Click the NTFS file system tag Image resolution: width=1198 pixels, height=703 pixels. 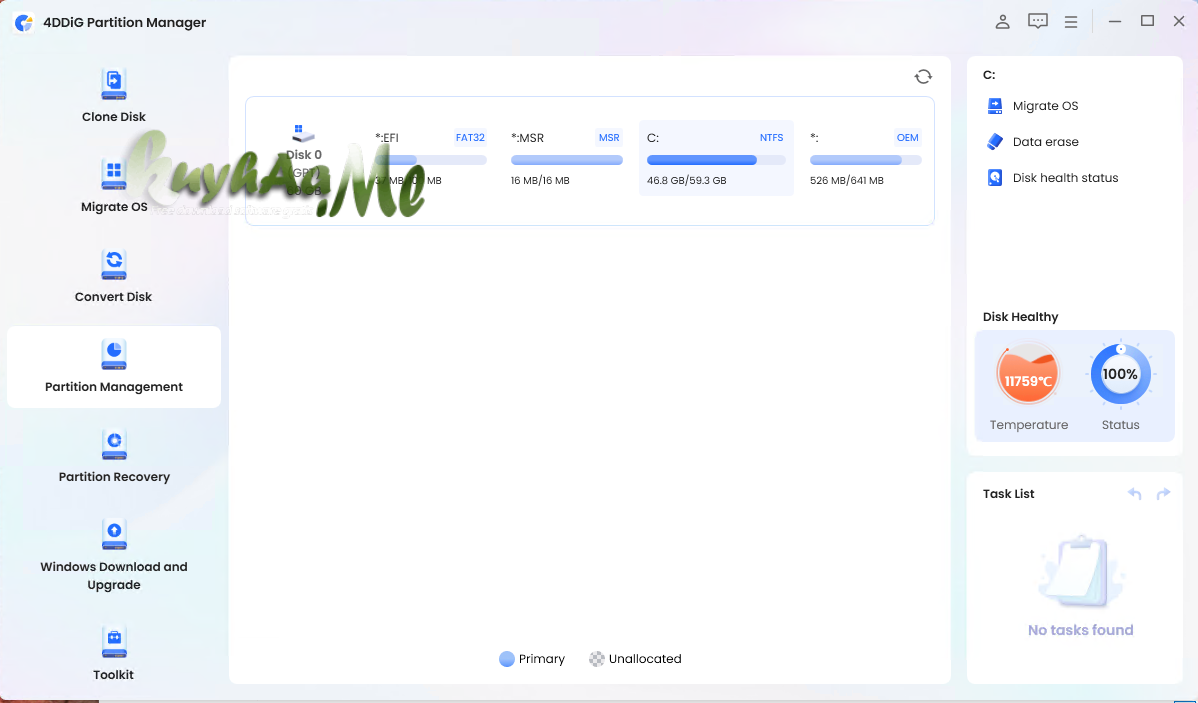(771, 138)
